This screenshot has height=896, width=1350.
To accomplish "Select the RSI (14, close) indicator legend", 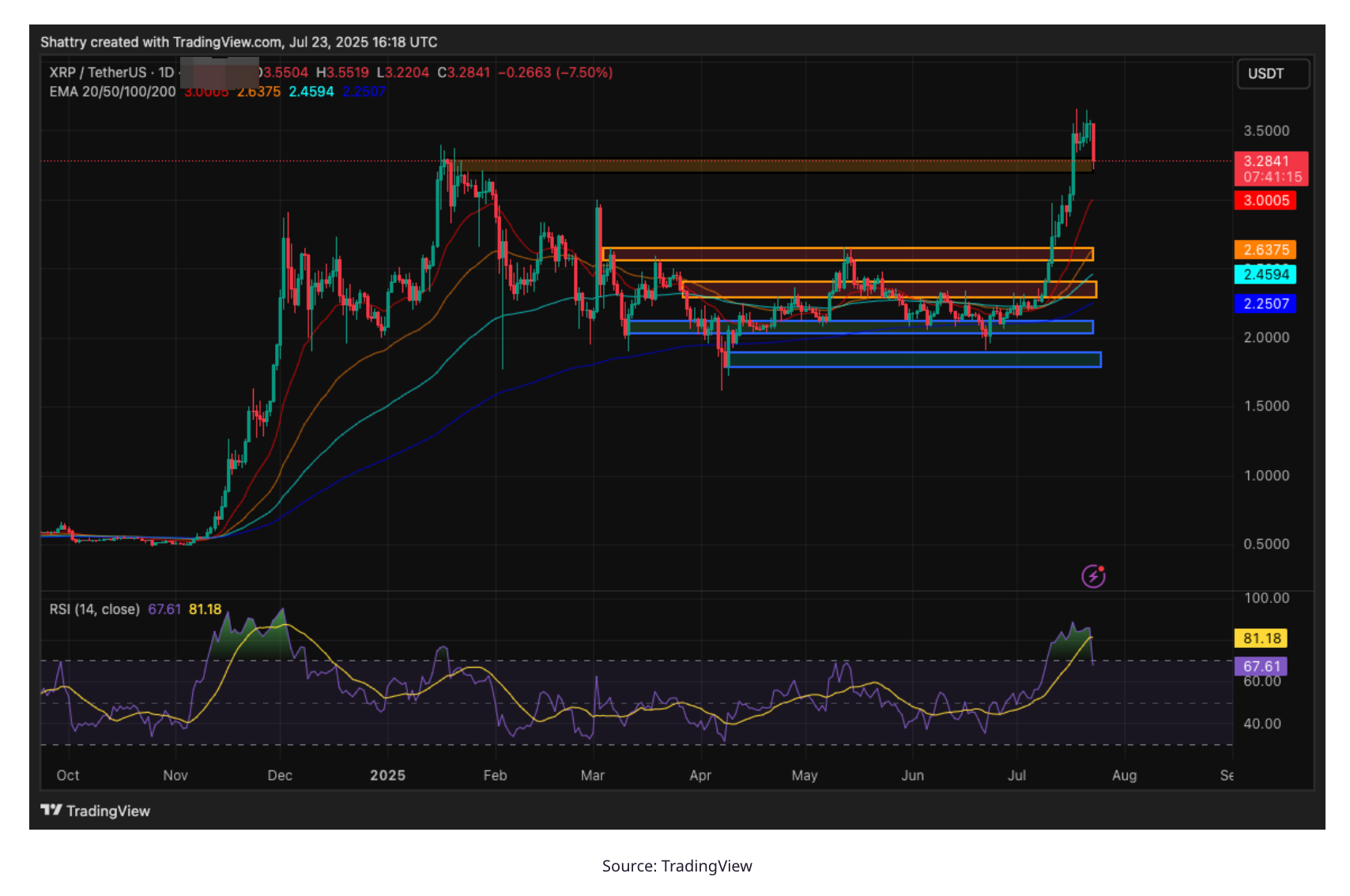I will [94, 609].
